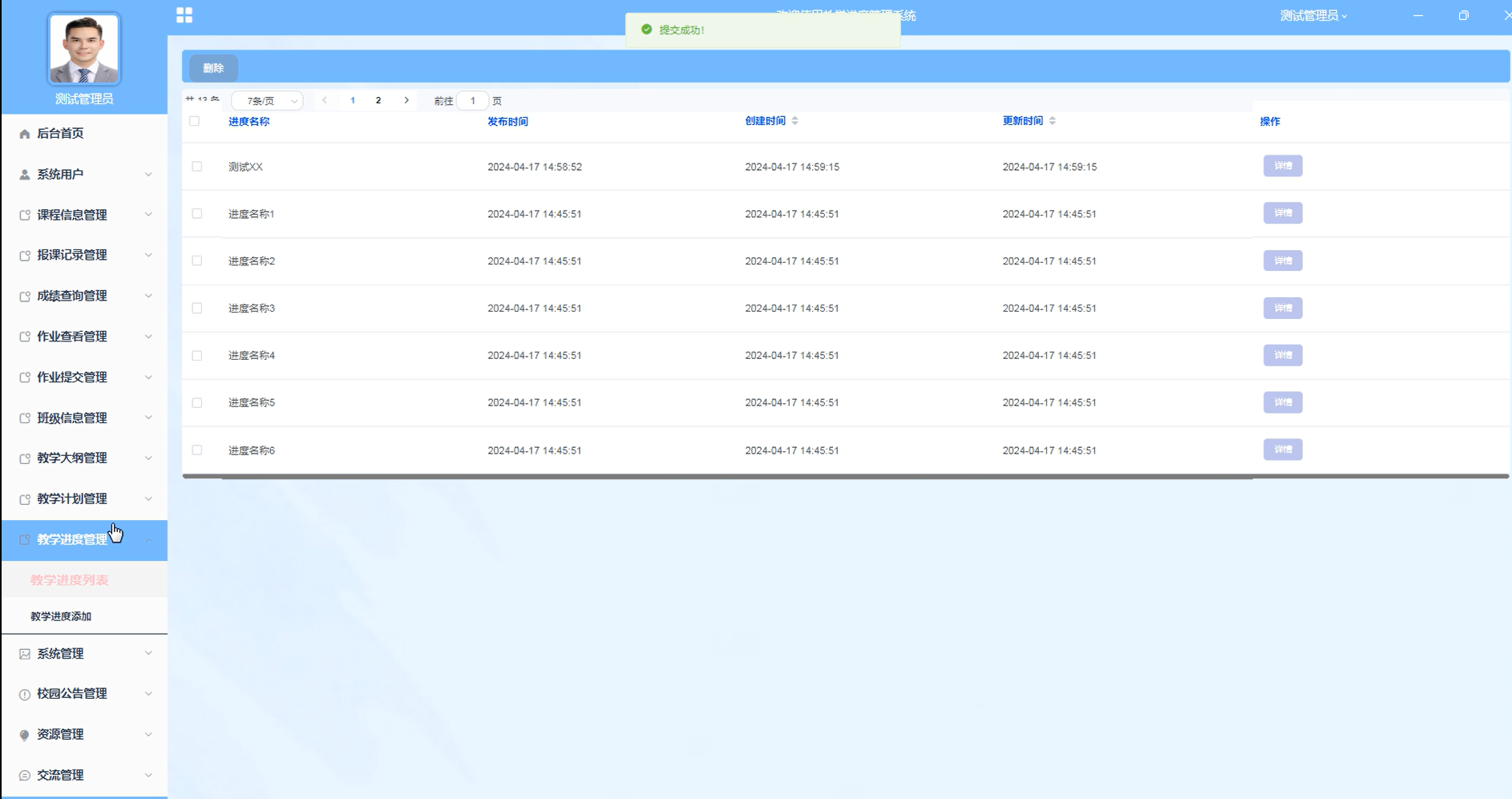The image size is (1512, 799).
Task: Click the 进度名称4 name cell
Action: [252, 356]
